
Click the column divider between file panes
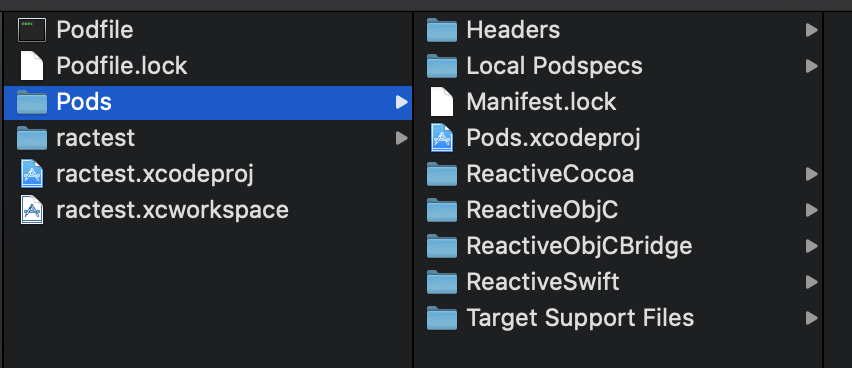click(414, 190)
